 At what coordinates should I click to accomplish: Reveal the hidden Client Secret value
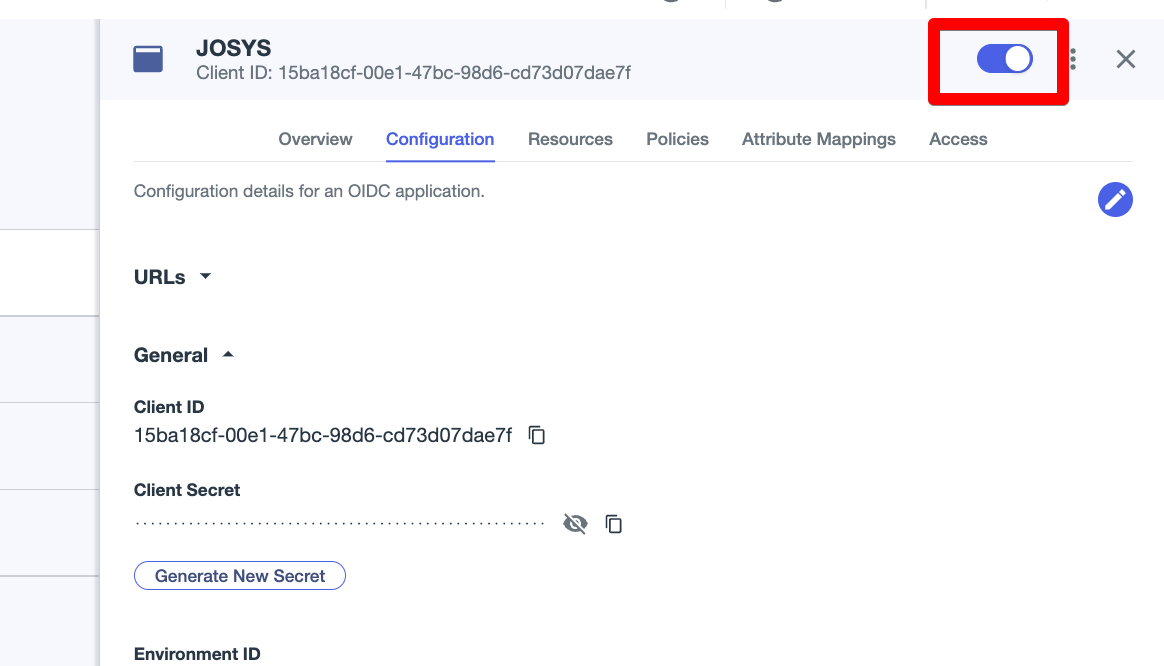pyautogui.click(x=575, y=524)
